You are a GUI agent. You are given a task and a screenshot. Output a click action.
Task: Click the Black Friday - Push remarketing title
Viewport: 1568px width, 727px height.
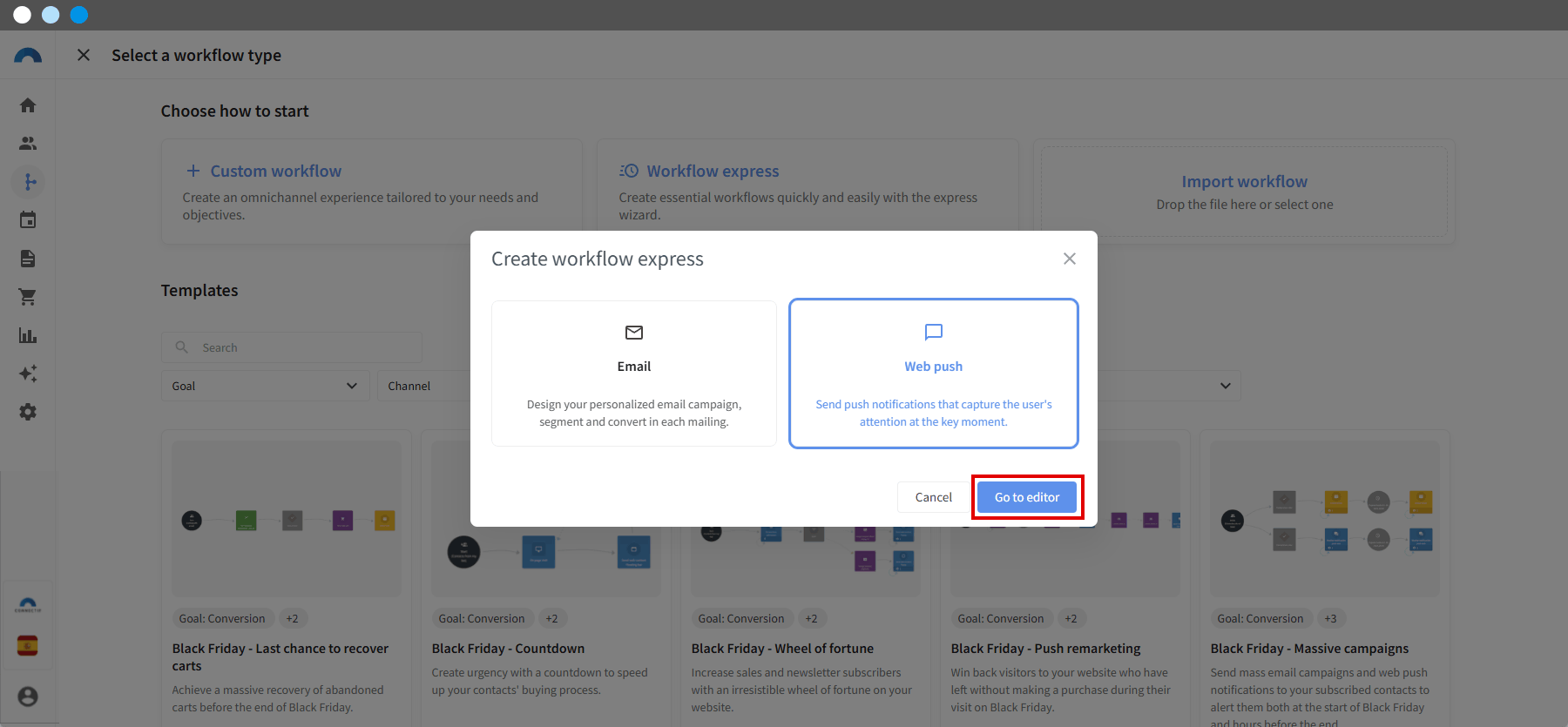[1045, 649]
